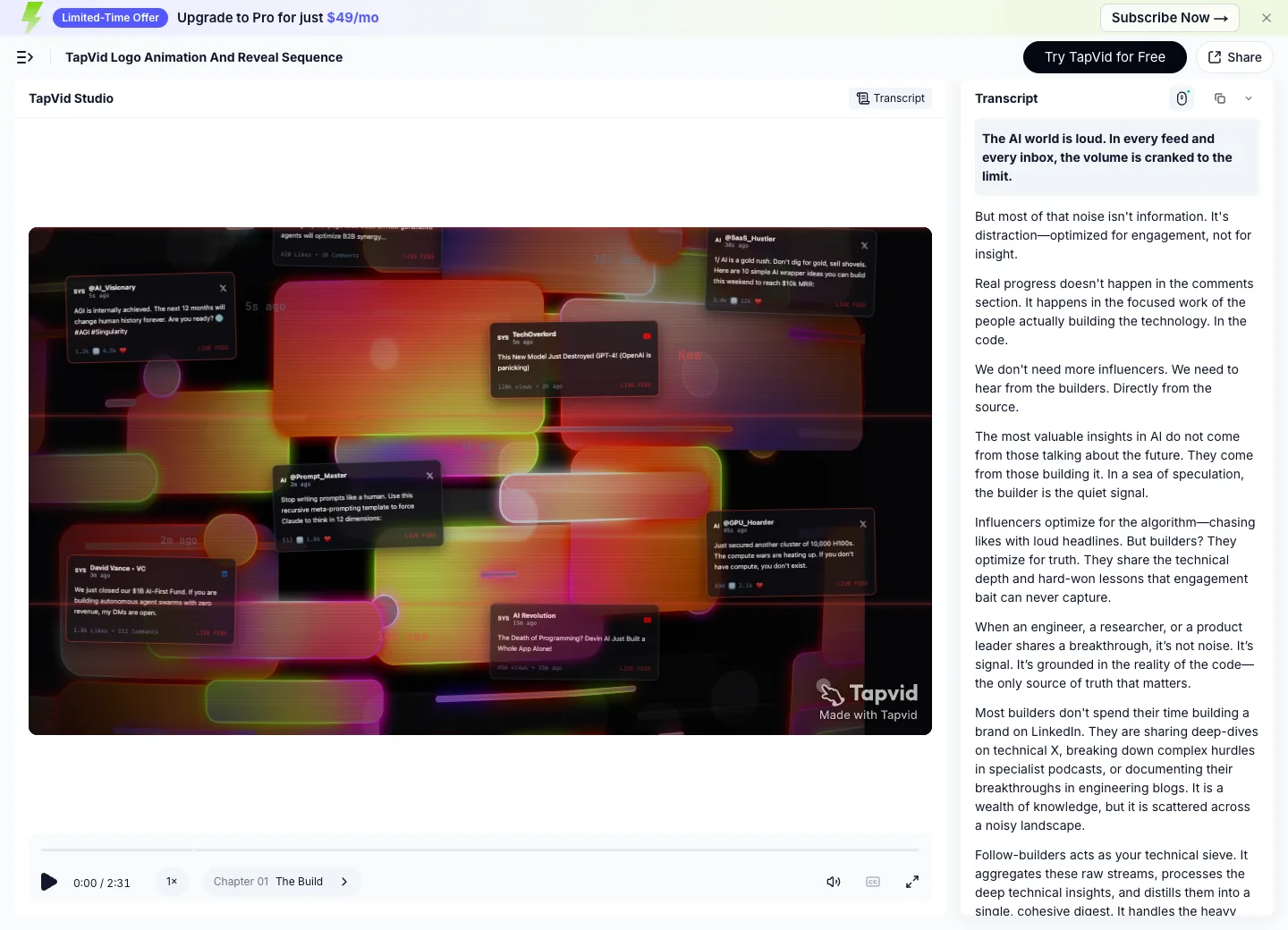Click the lightning bolt logo icon

pyautogui.click(x=32, y=18)
